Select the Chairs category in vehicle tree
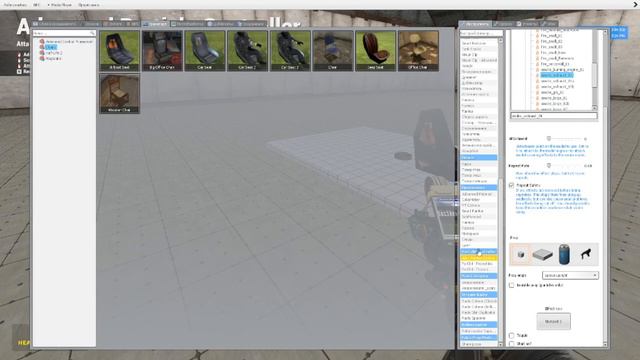 click(x=51, y=47)
